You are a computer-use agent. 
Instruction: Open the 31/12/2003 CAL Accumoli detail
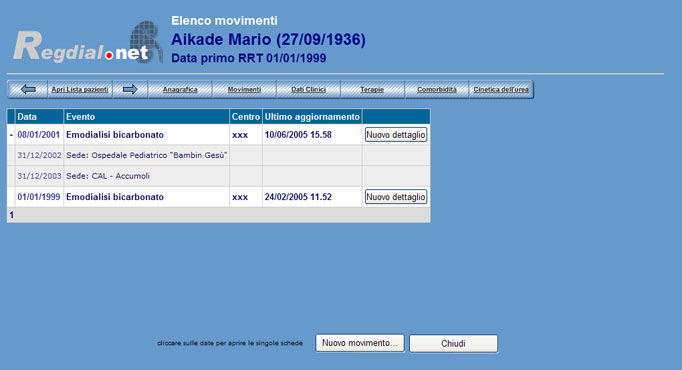39,176
